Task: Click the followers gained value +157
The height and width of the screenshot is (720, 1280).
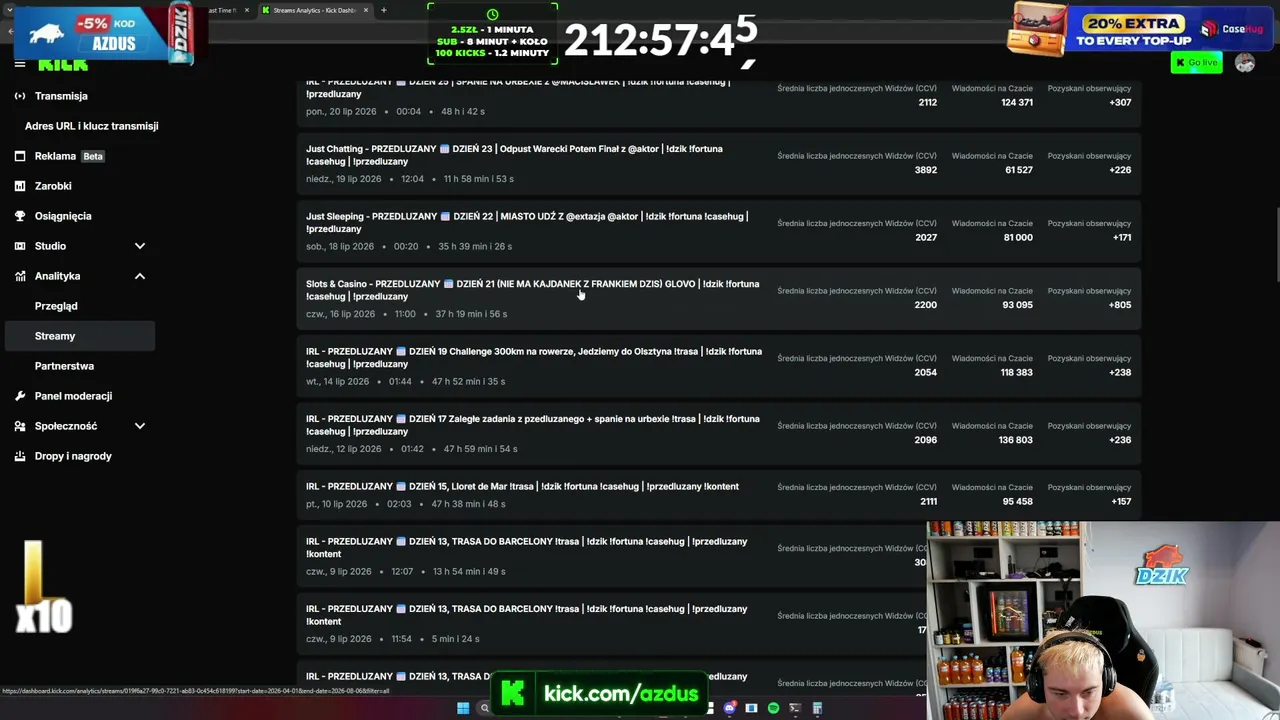Action: coord(1121,502)
